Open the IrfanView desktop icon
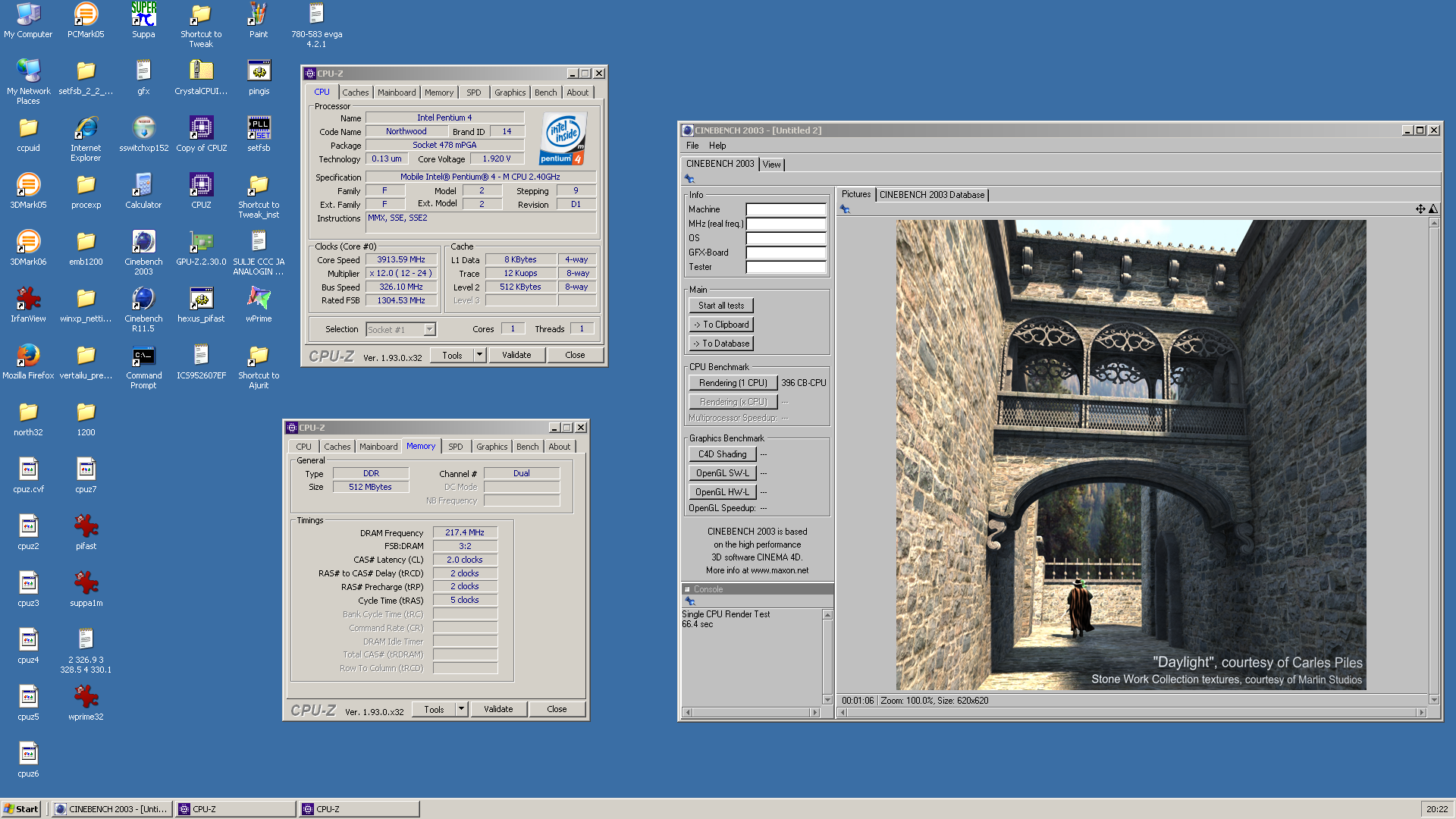The height and width of the screenshot is (819, 1456). (x=28, y=304)
